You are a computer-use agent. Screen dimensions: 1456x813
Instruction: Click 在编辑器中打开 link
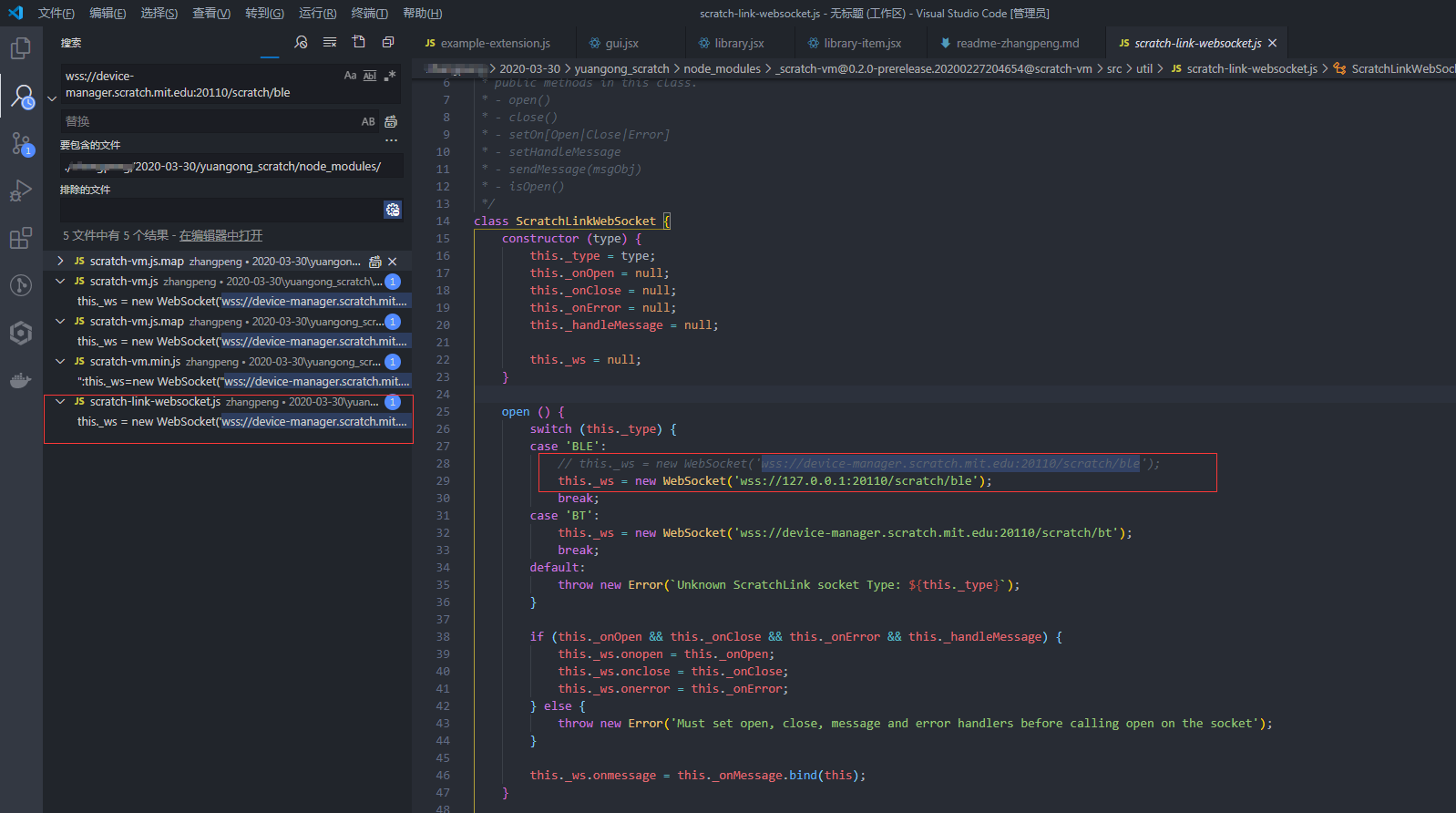click(220, 235)
